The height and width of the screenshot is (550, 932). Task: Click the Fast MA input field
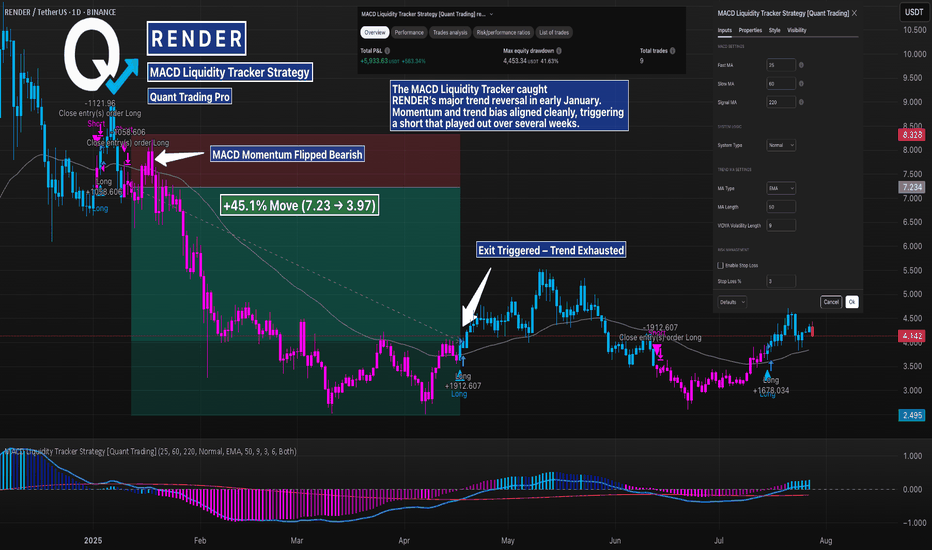click(x=781, y=65)
